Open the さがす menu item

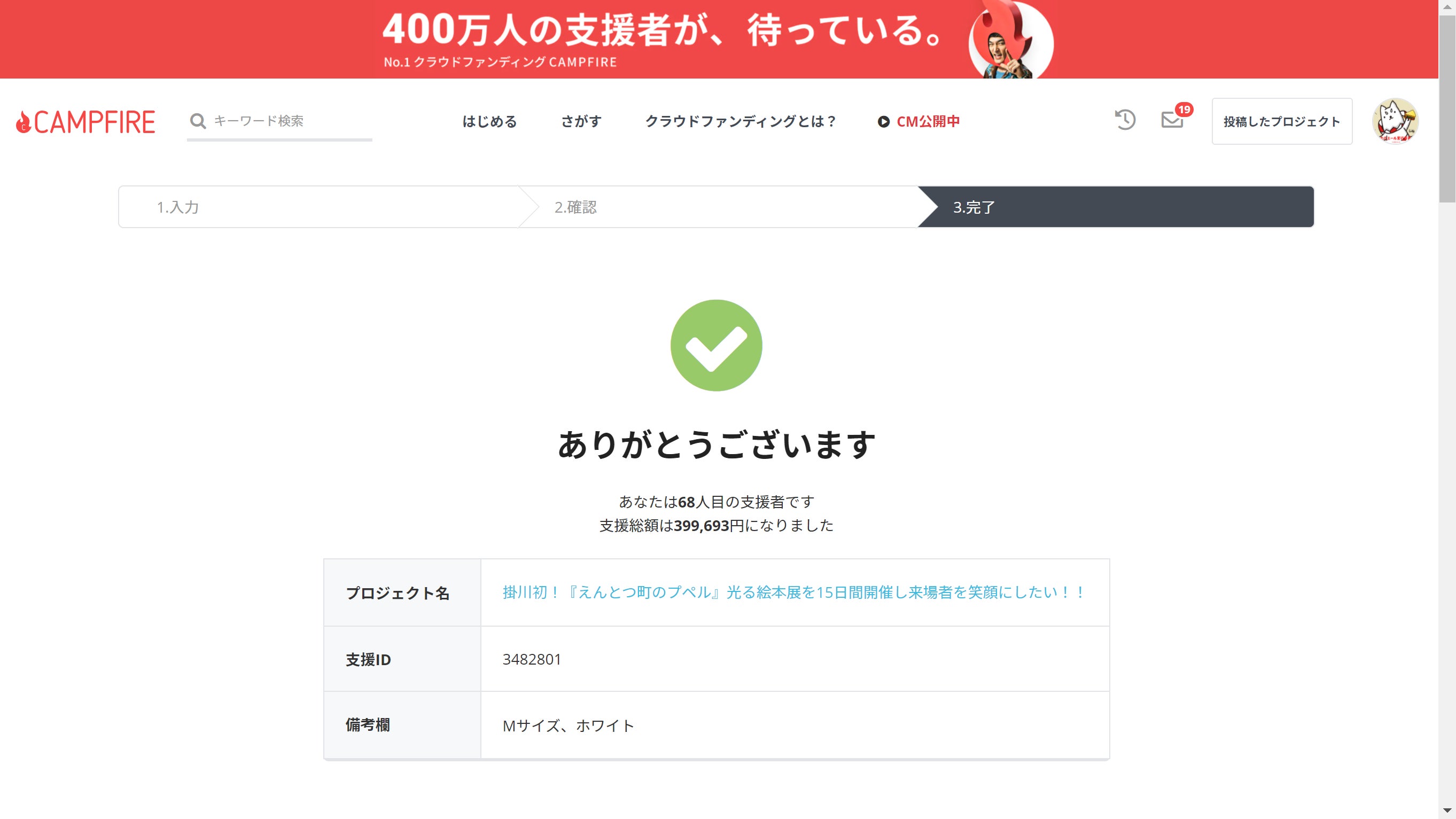(581, 121)
